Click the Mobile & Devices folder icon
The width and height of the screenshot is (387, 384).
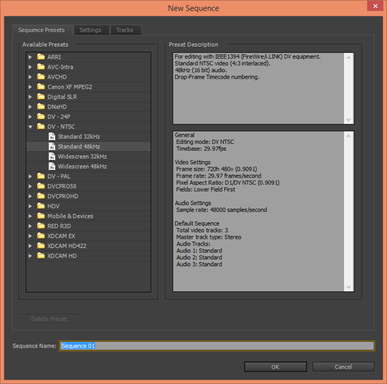coord(41,216)
